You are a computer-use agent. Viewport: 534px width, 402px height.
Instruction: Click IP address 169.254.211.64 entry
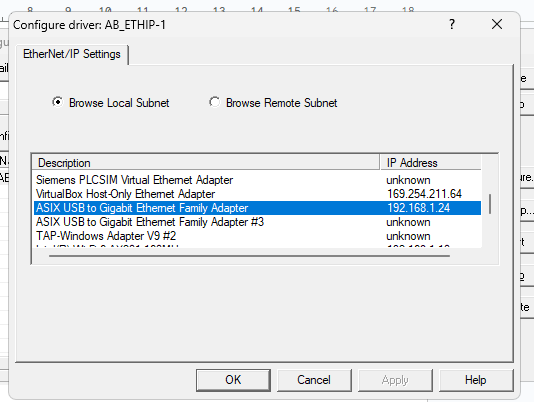coord(424,194)
